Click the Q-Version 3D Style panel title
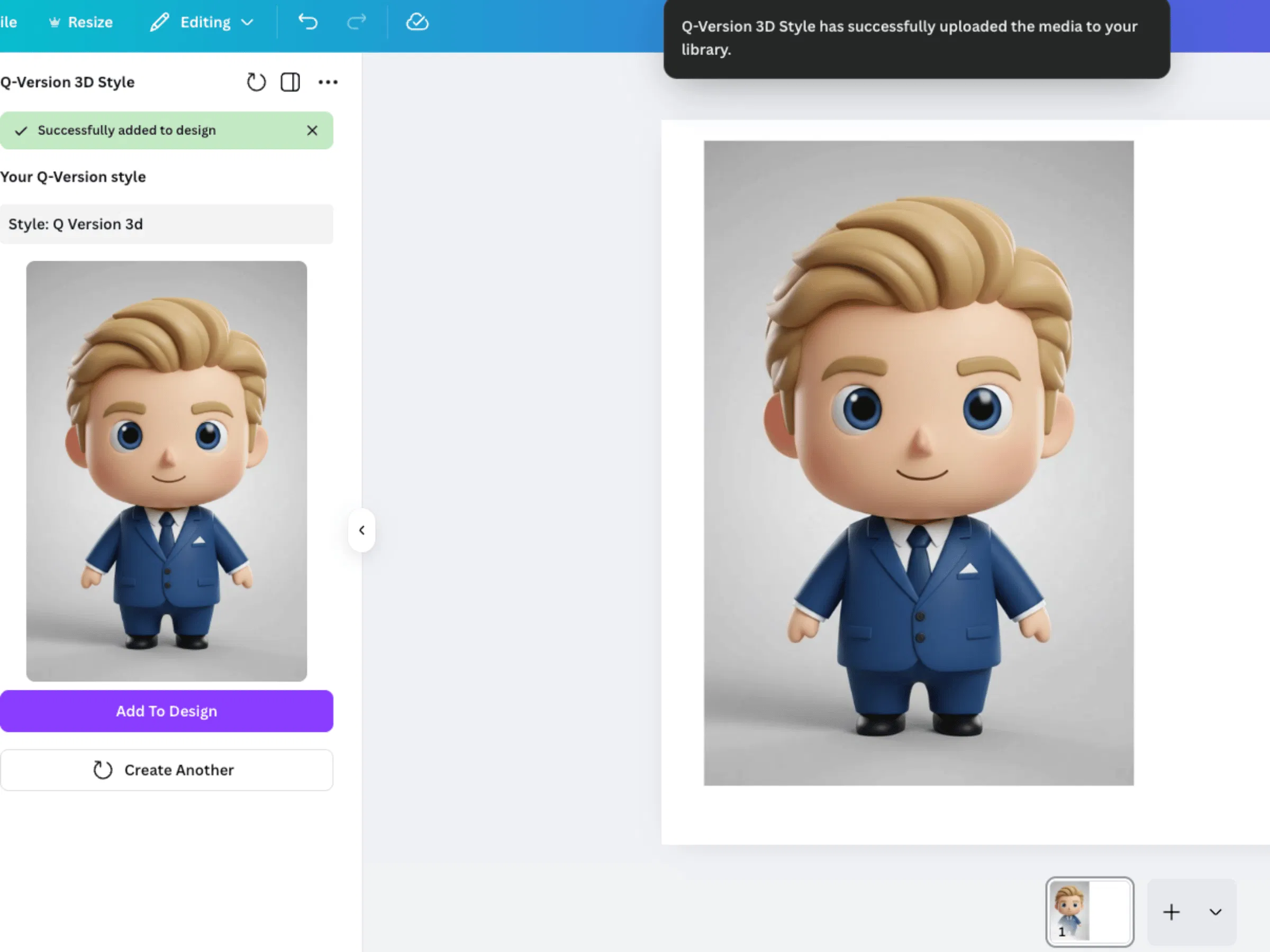Screen dimensions: 1270x952 [67, 82]
